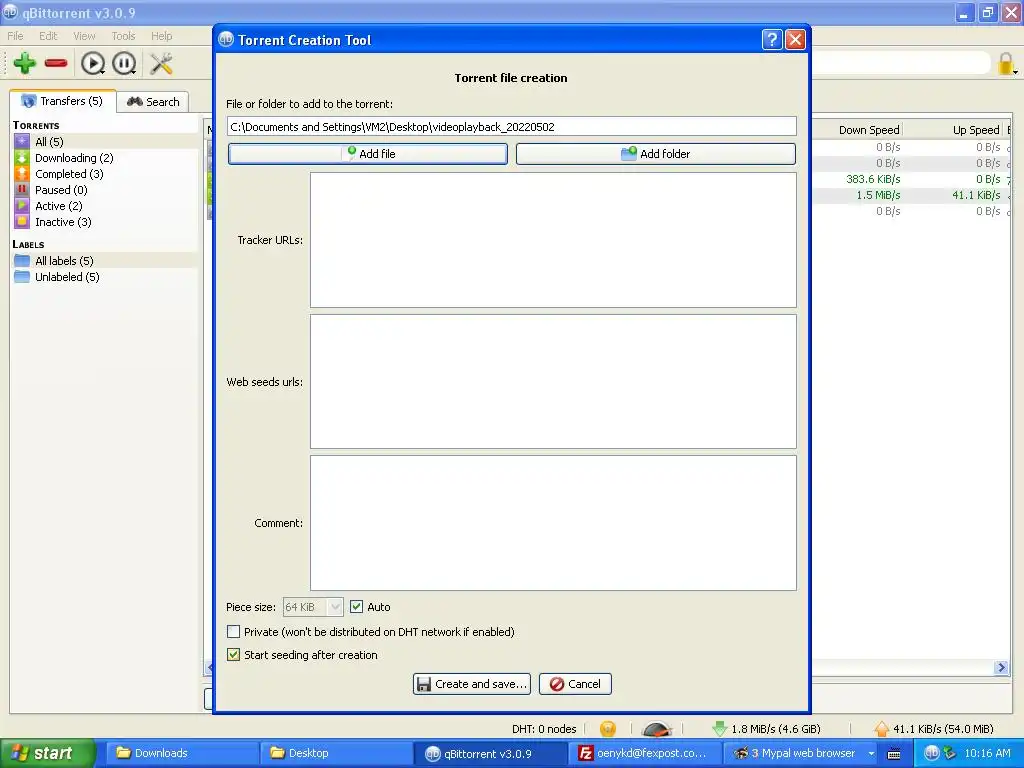Click the yellow connection status icon
Viewport: 1024px width, 768px height.
[607, 729]
